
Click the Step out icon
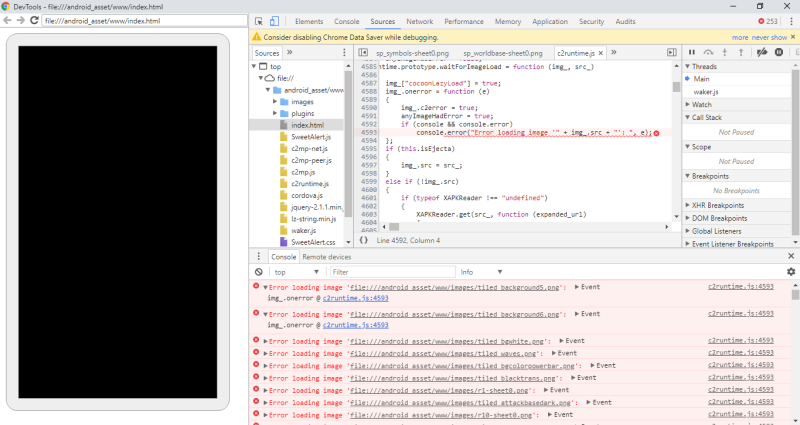tap(741, 52)
